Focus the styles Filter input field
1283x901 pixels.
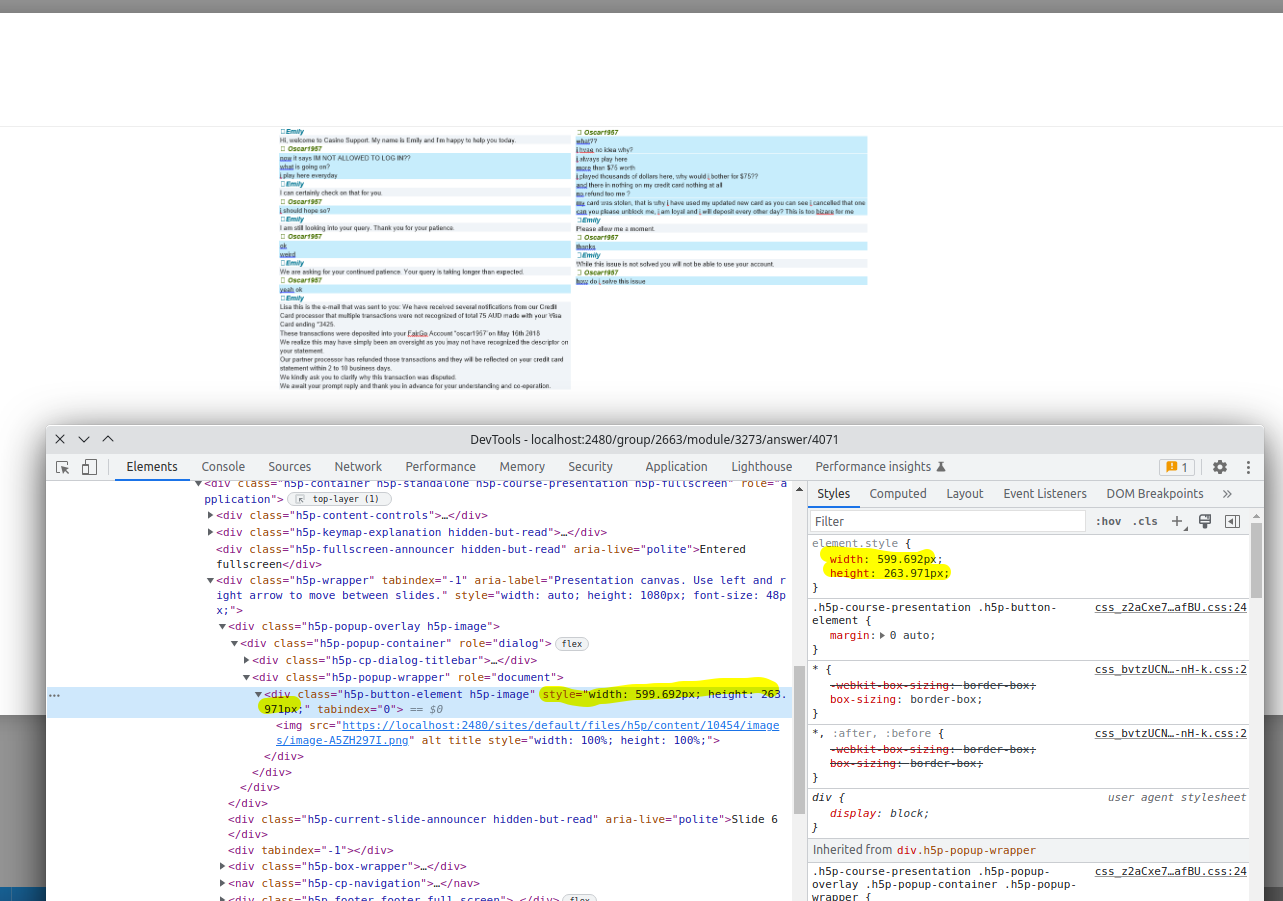(x=948, y=521)
